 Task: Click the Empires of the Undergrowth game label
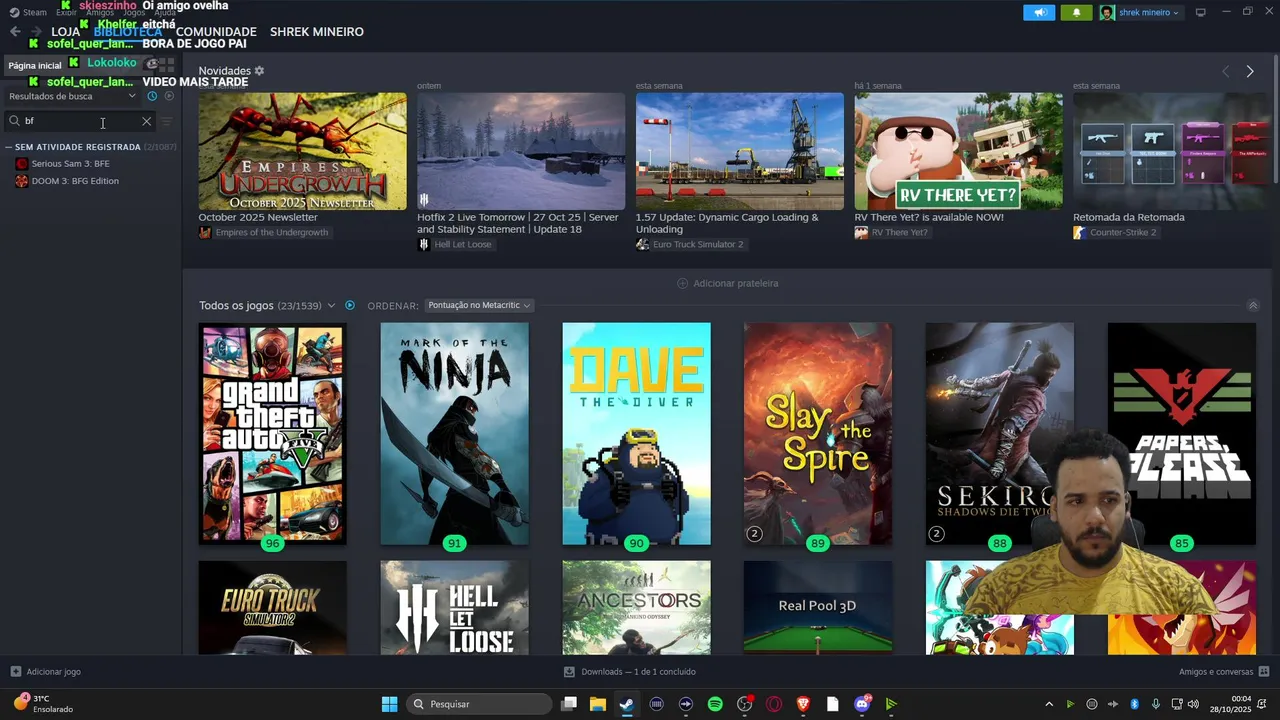tap(264, 232)
